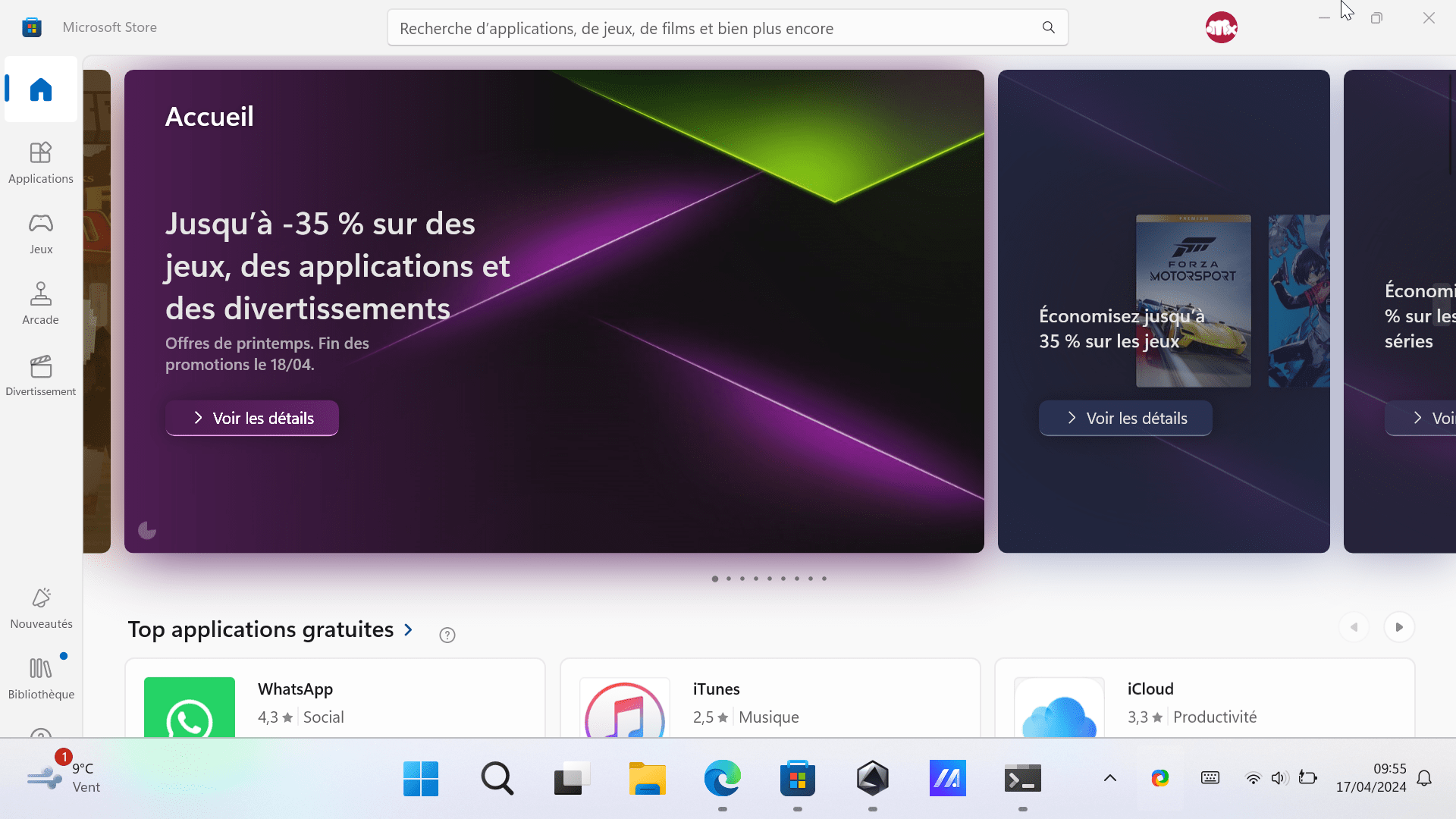Open the blue slanted-lines app on taskbar
The image size is (1456, 819).
(x=947, y=778)
